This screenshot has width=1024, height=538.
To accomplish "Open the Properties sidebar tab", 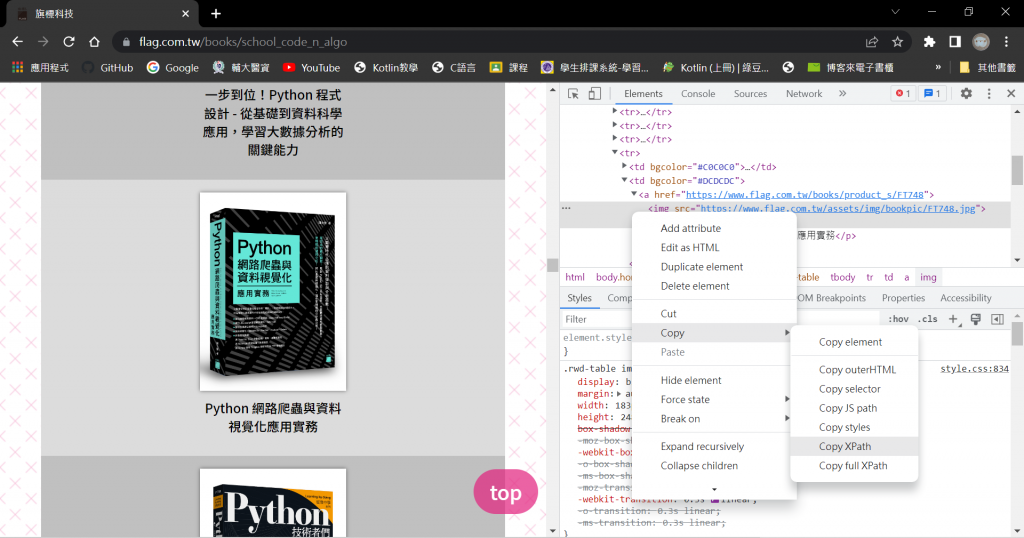I will [903, 298].
